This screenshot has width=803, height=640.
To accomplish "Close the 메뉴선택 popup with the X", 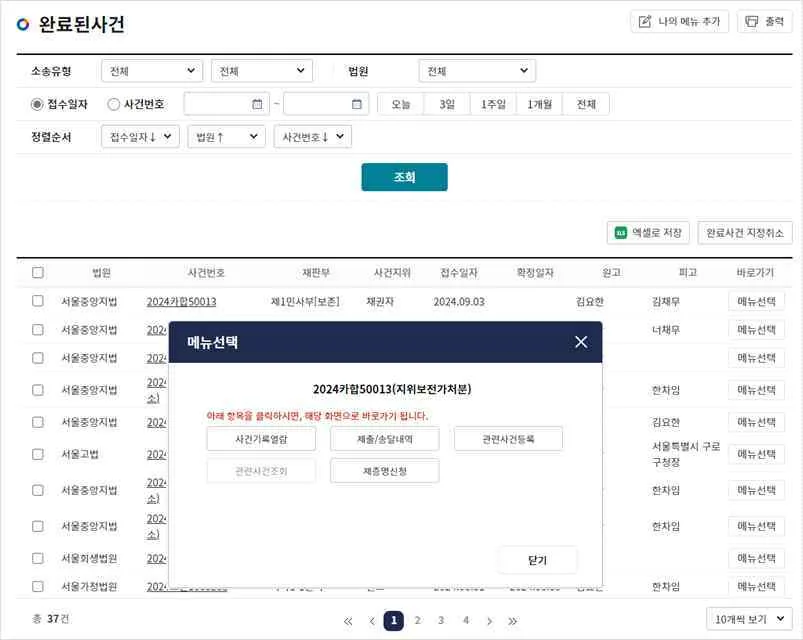I will point(581,342).
